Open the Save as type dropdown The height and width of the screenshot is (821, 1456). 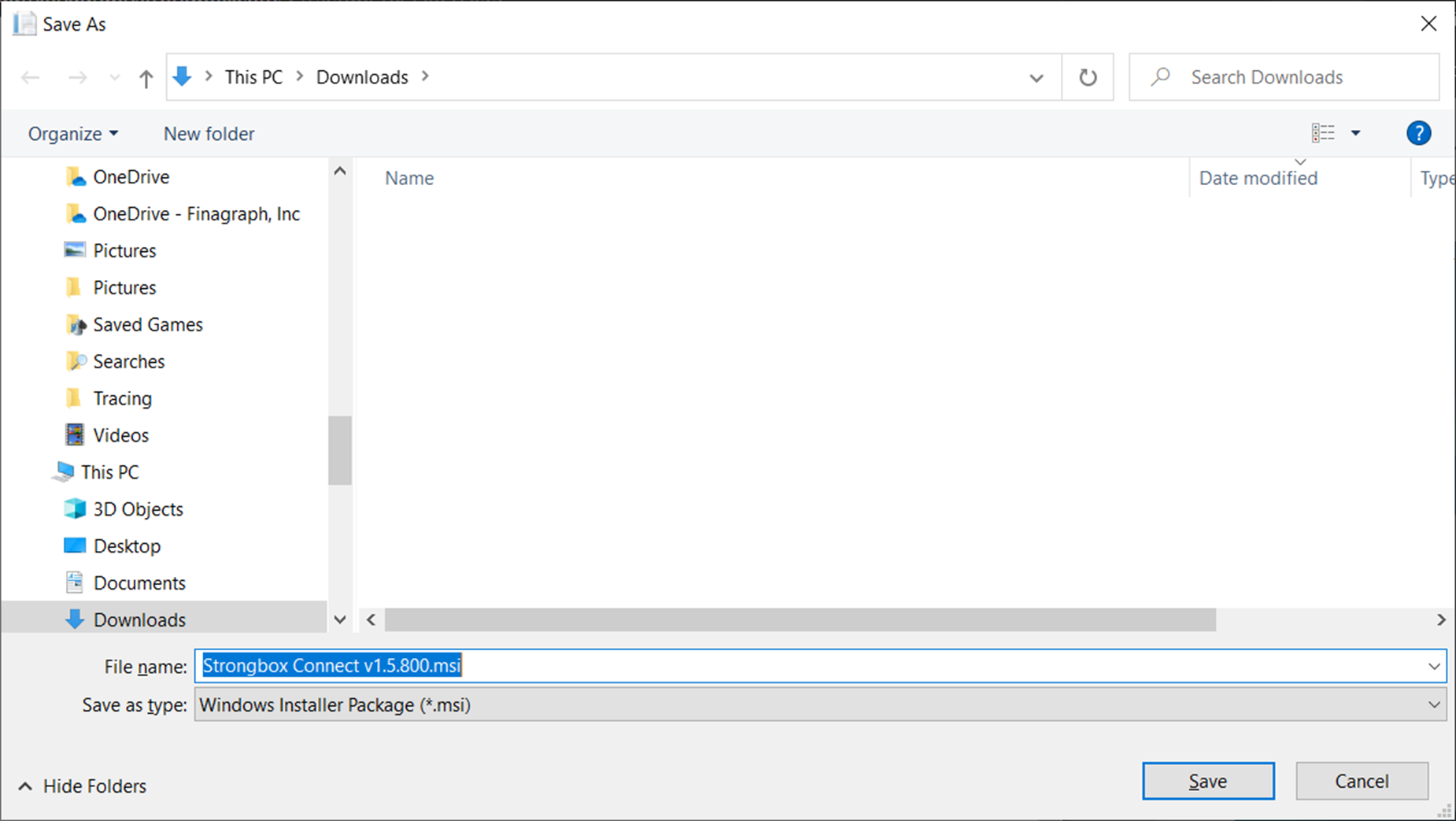click(820, 705)
